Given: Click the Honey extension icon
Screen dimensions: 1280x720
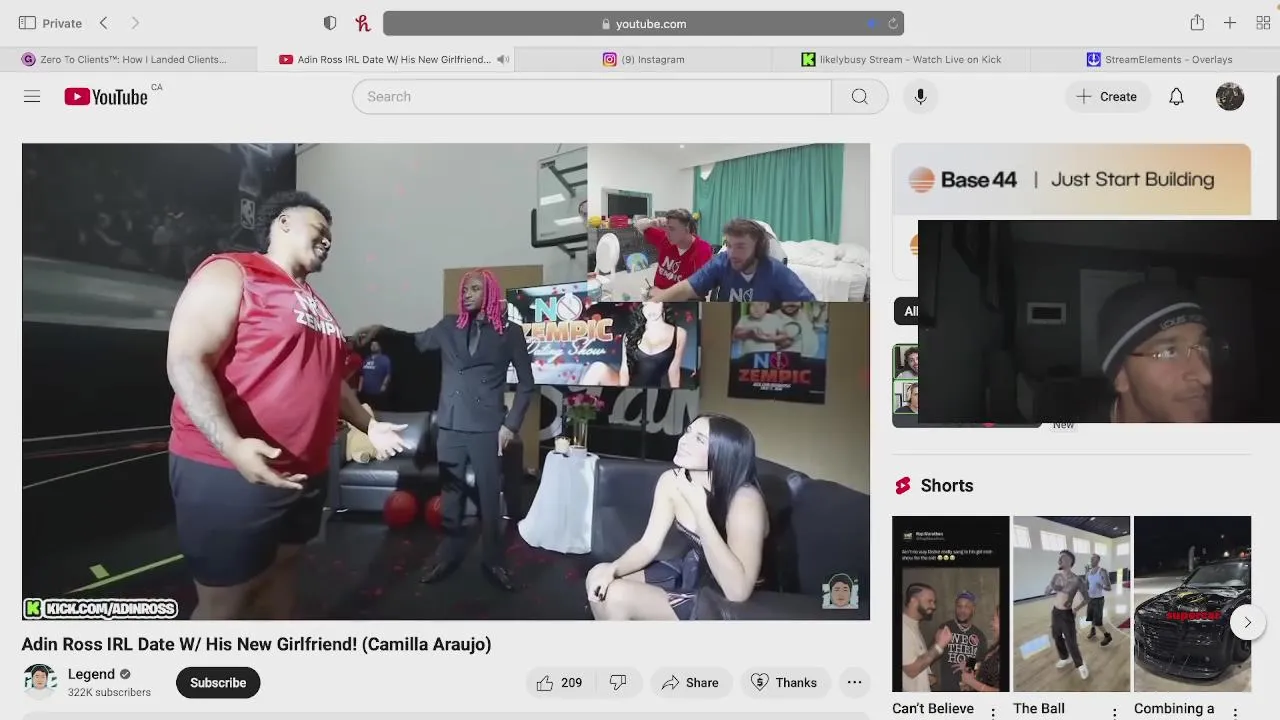Looking at the screenshot, I should (x=362, y=23).
